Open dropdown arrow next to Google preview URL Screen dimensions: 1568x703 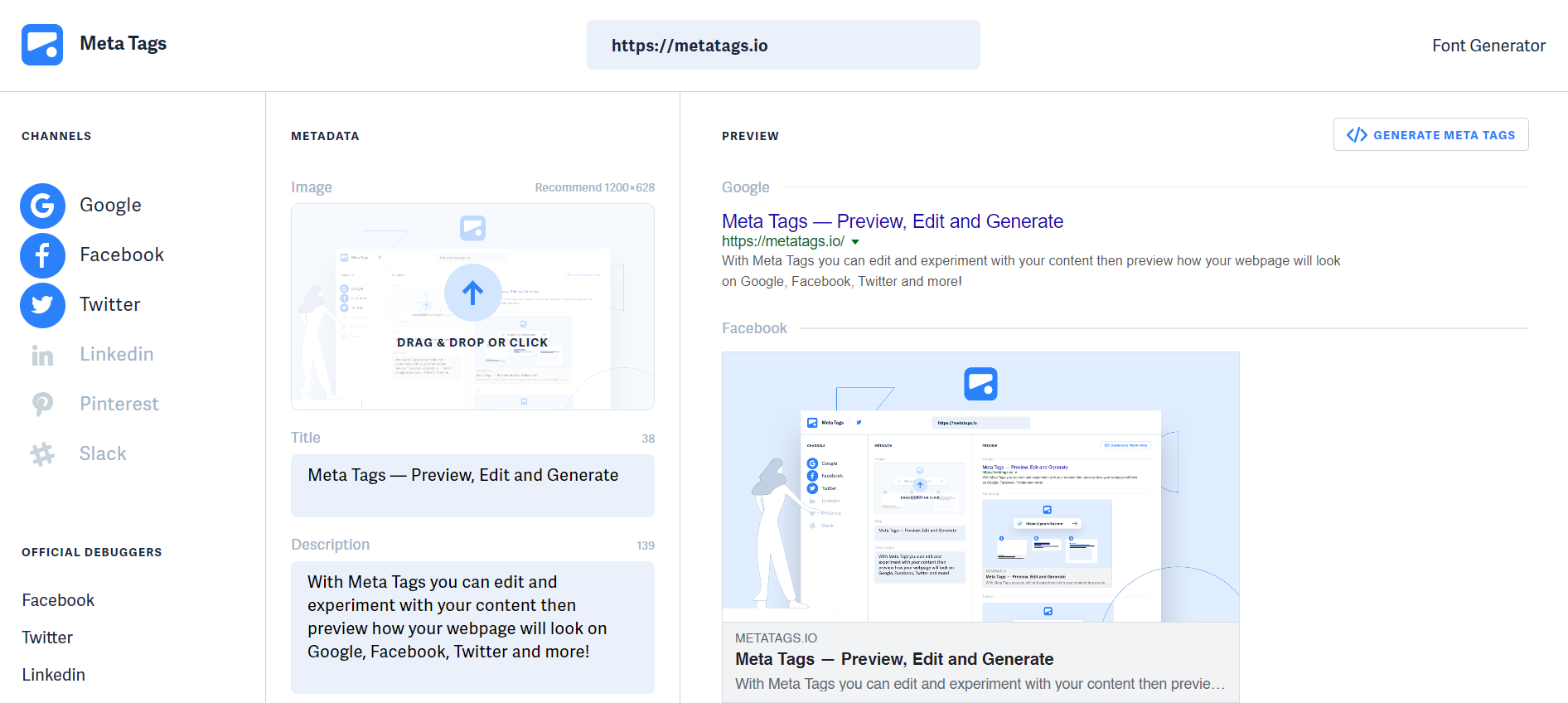point(855,242)
